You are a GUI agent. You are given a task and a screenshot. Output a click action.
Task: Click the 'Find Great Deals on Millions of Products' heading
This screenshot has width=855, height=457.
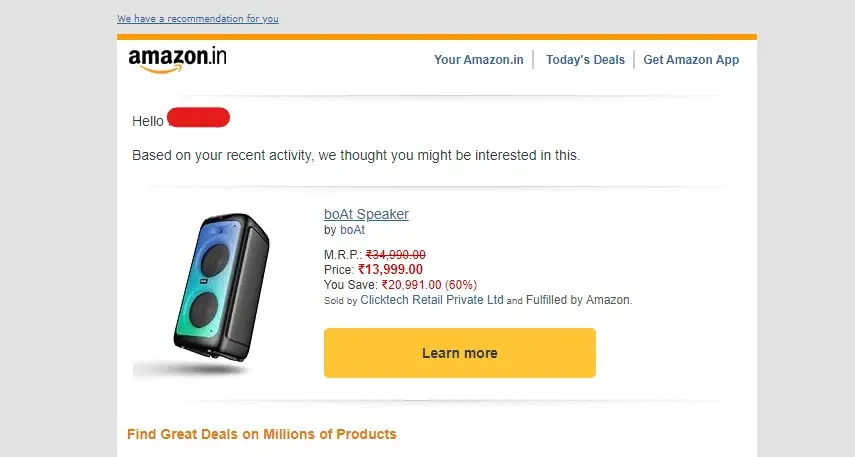coord(262,434)
